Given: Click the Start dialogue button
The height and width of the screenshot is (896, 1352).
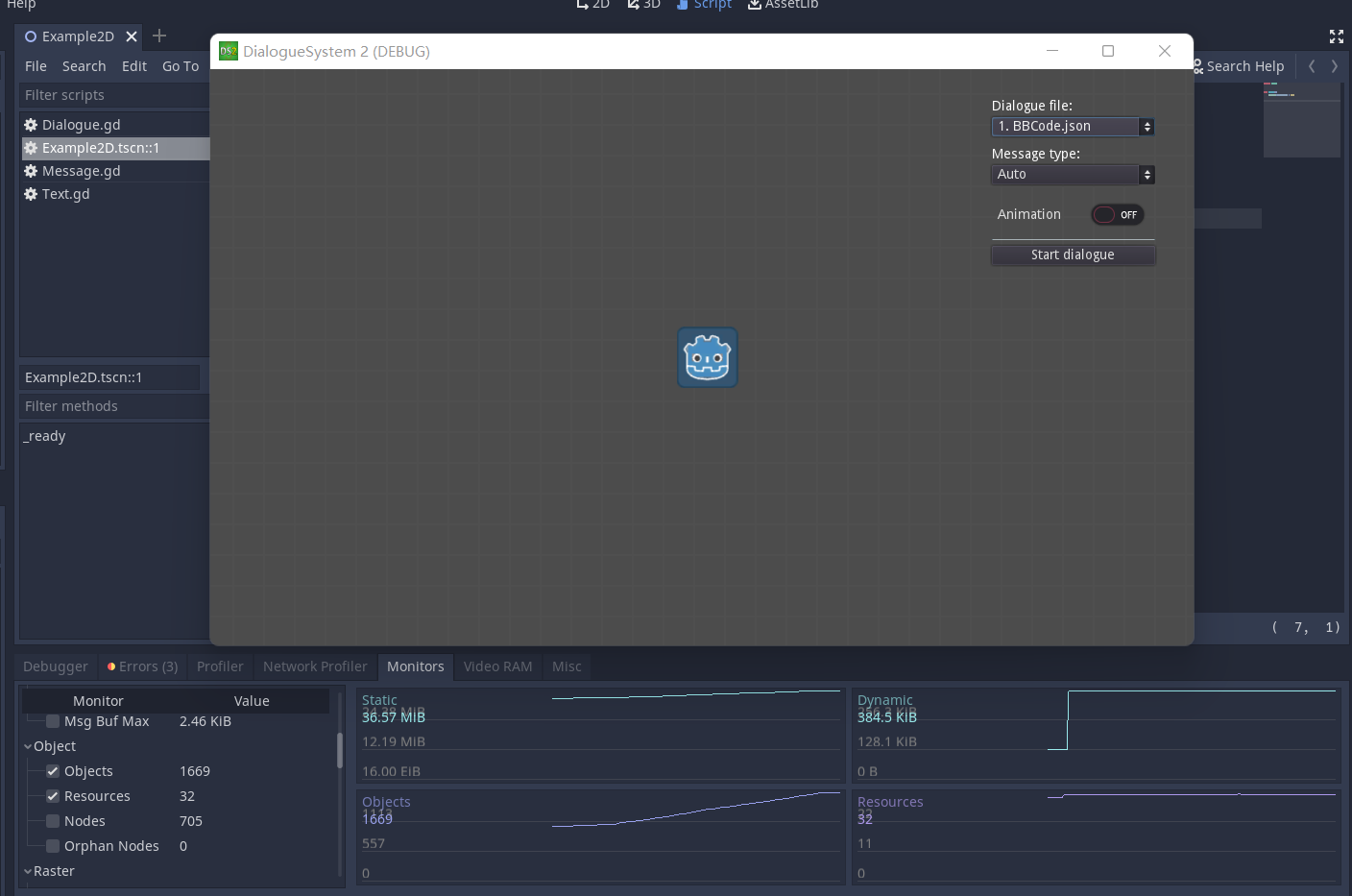Looking at the screenshot, I should 1073,254.
